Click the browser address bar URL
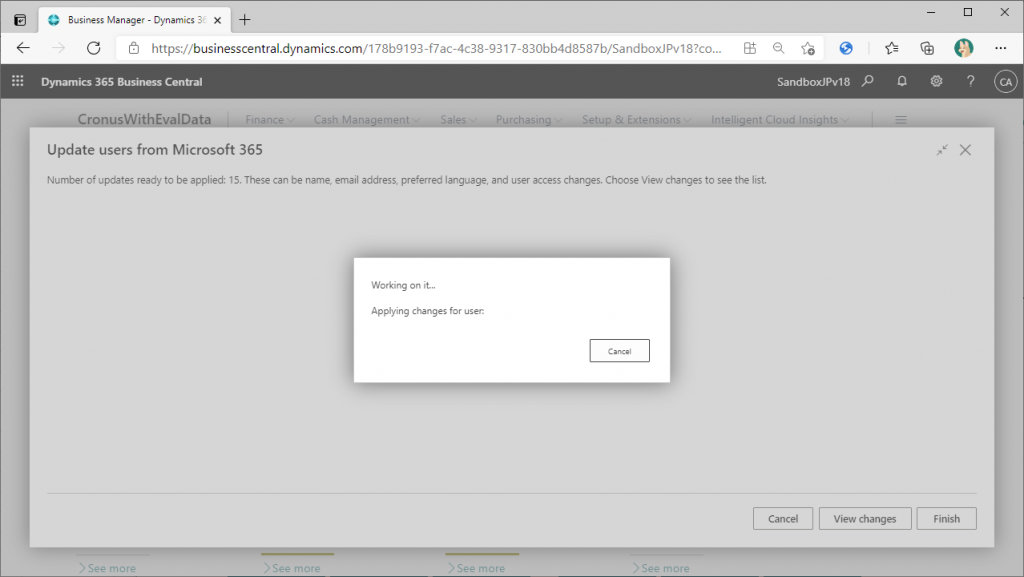This screenshot has width=1024, height=577. coord(436,48)
